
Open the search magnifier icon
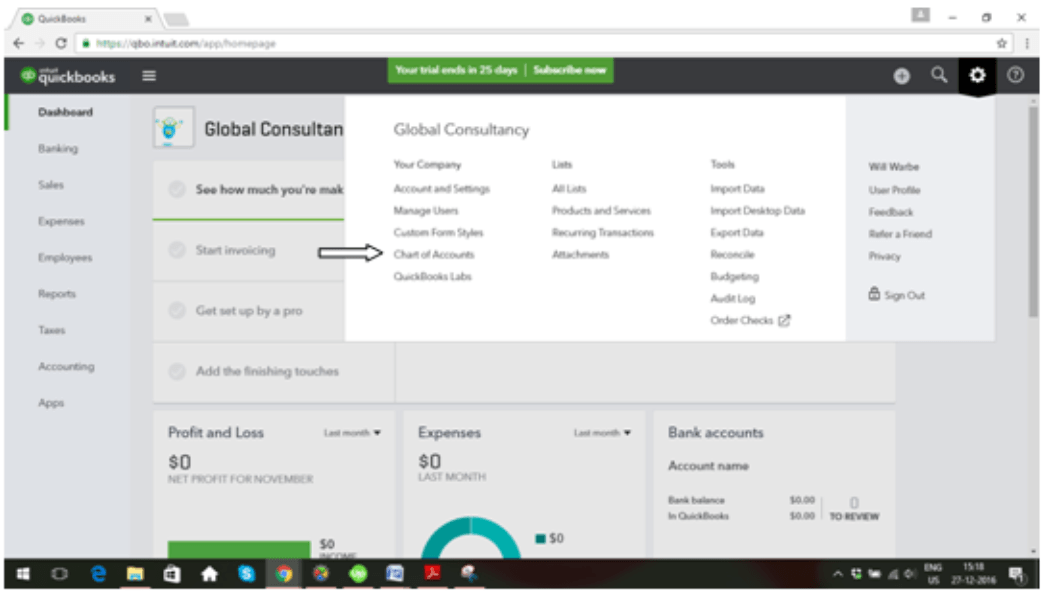939,75
